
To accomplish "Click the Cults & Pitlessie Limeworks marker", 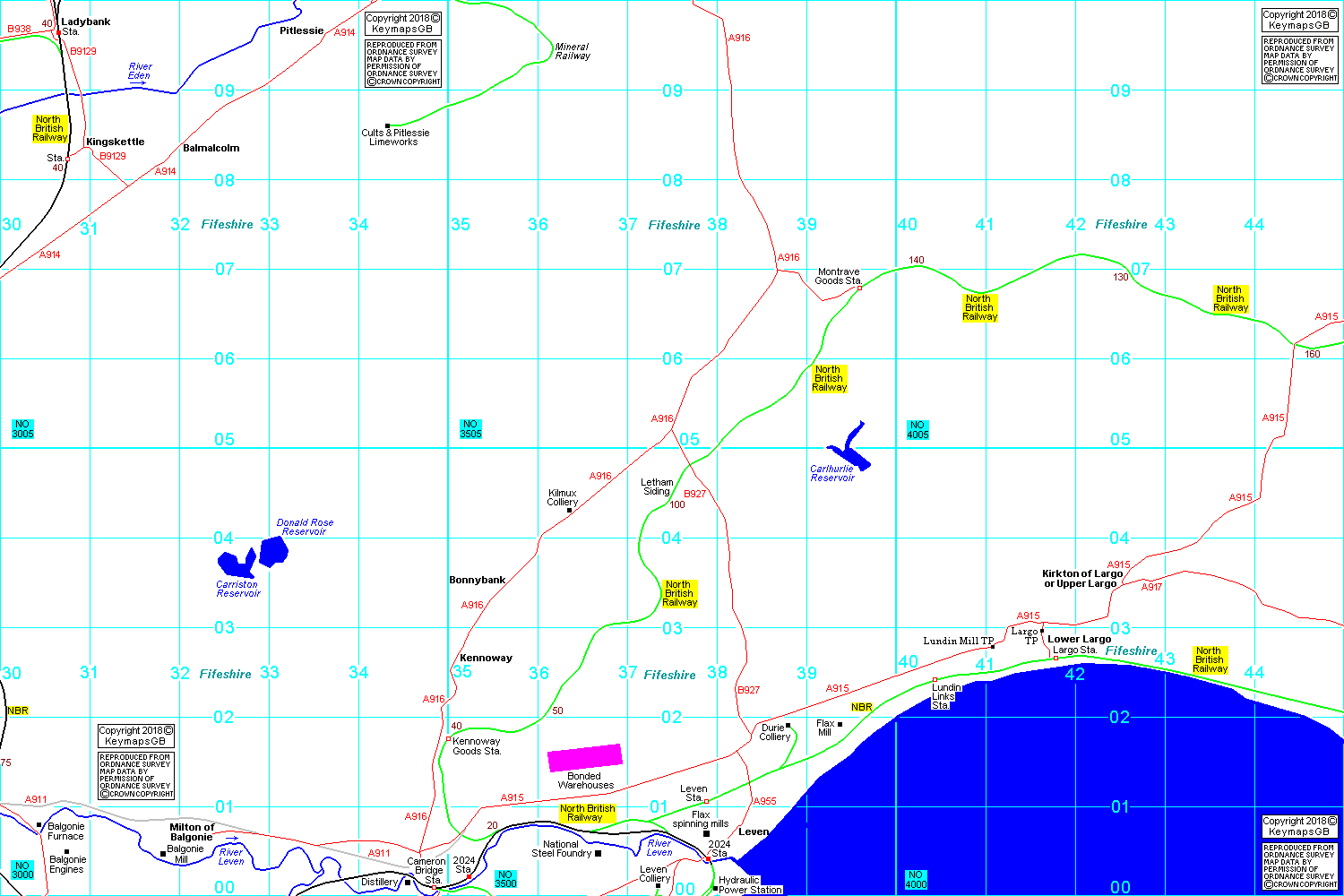I will 387,125.
